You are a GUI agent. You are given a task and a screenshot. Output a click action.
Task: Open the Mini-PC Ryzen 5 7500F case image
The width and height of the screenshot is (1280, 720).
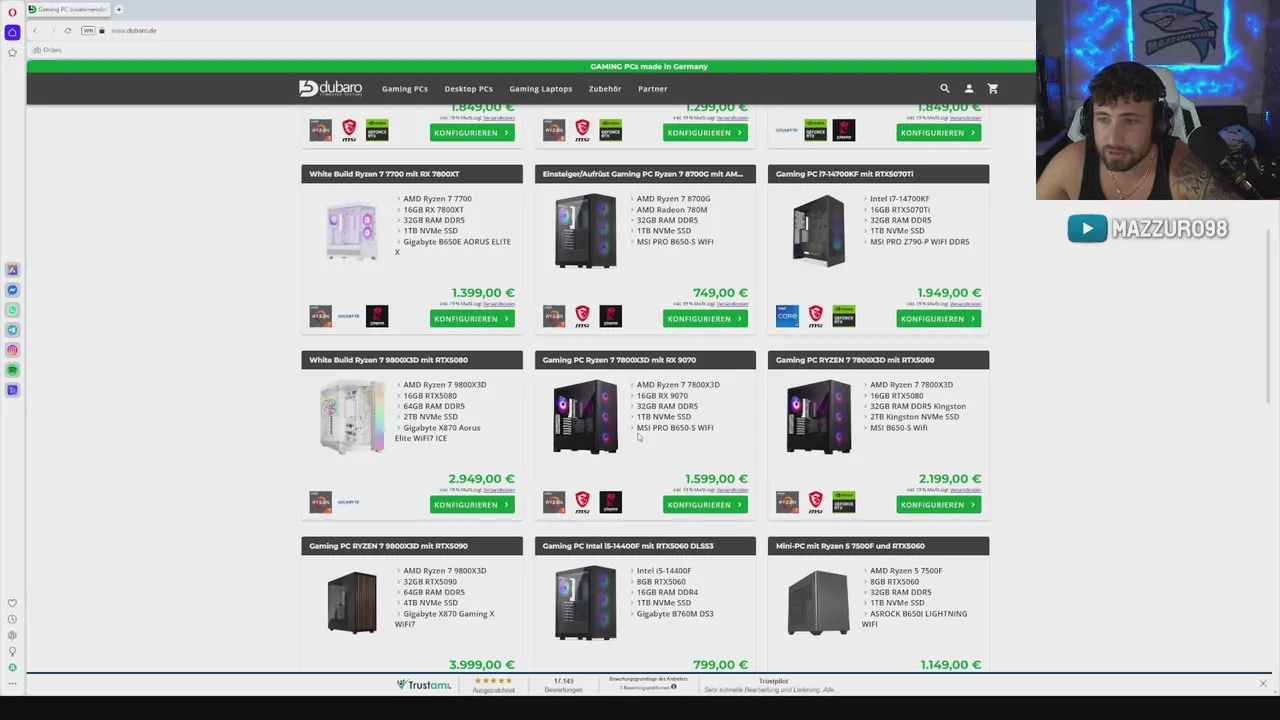pos(818,602)
